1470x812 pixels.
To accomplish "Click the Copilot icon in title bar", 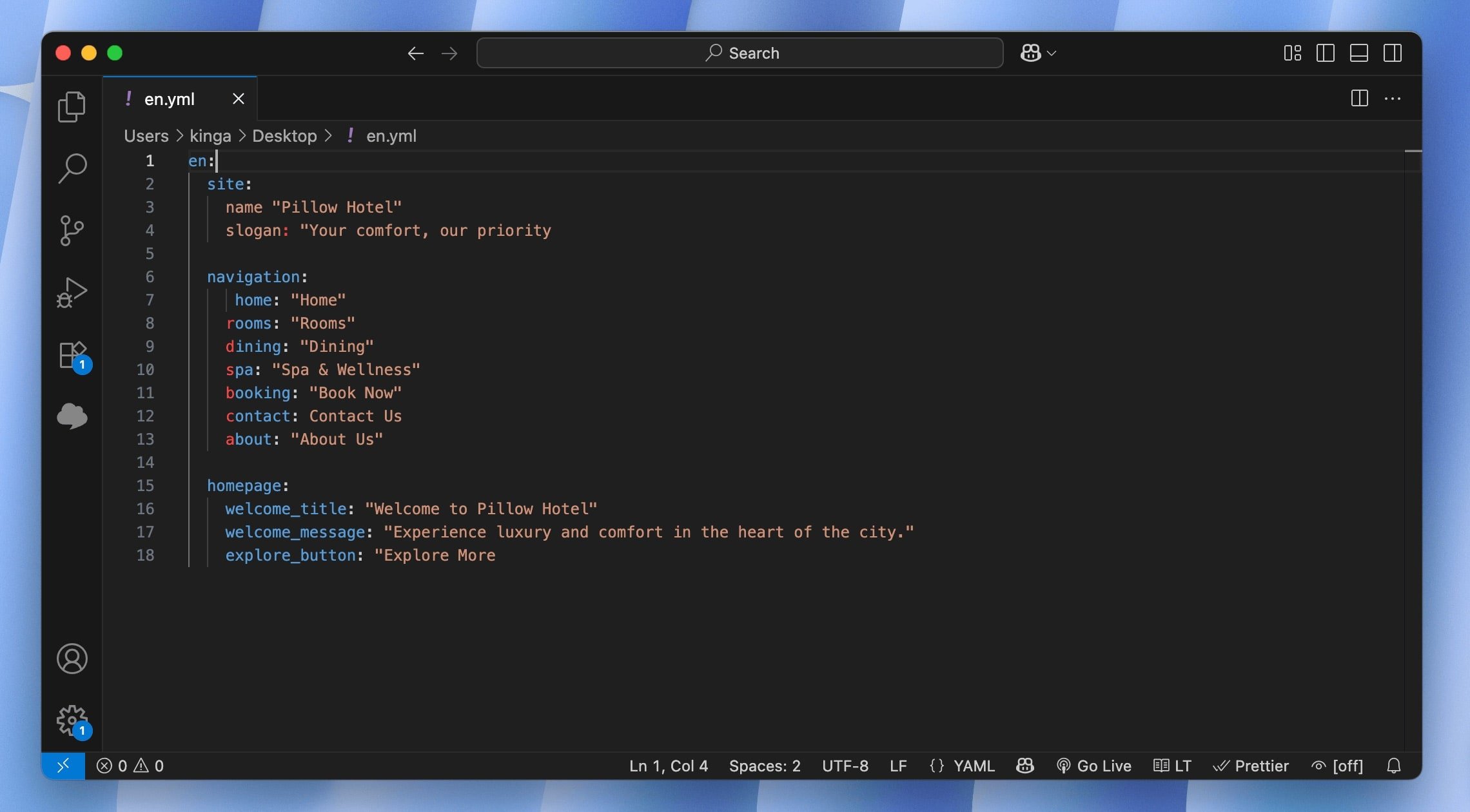I will pos(1030,53).
